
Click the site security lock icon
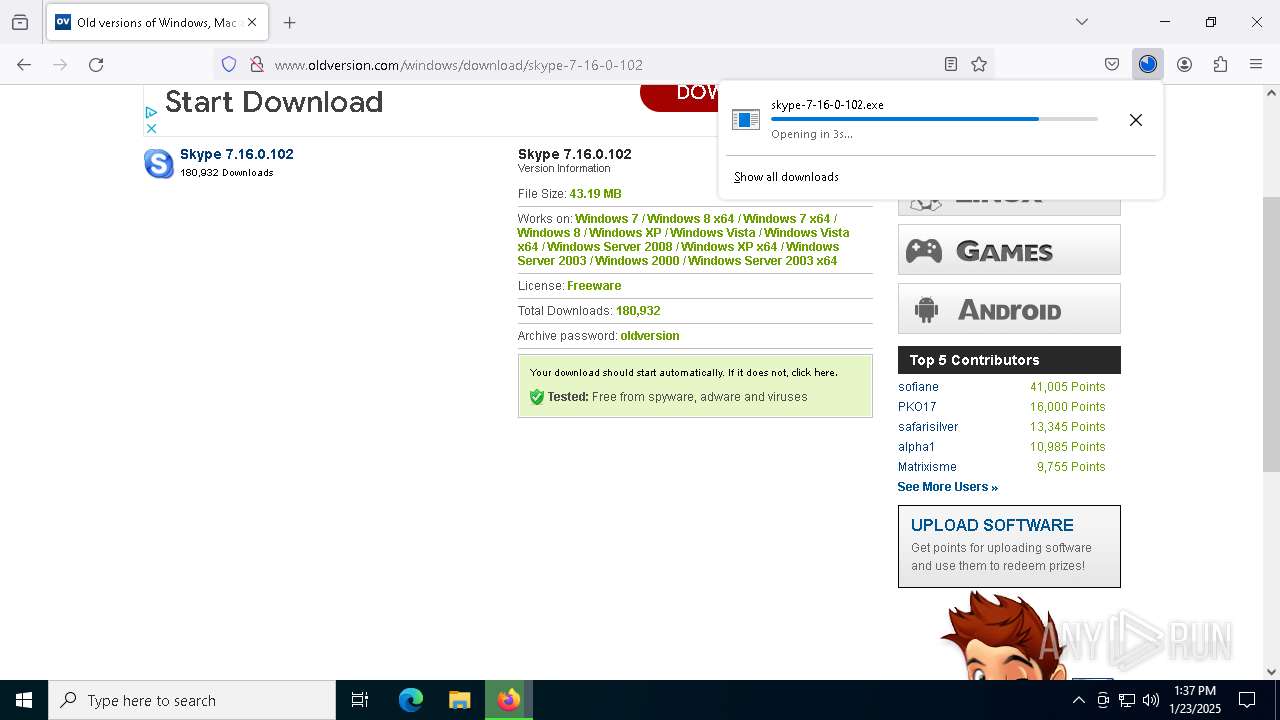[x=257, y=64]
